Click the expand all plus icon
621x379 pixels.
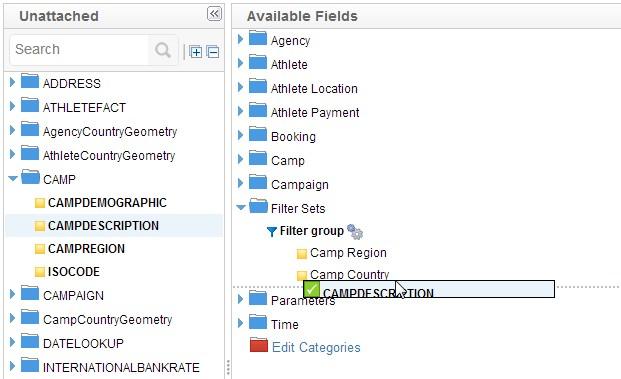pos(195,52)
